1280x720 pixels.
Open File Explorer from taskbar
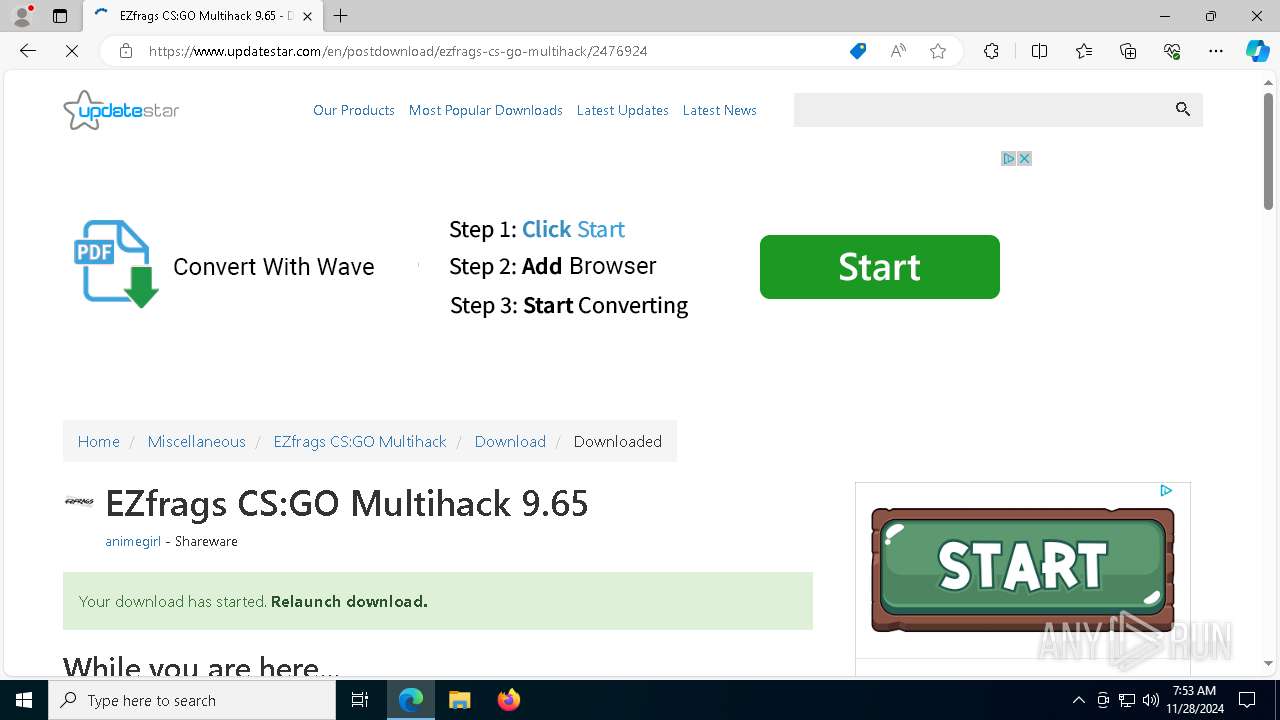(x=459, y=700)
